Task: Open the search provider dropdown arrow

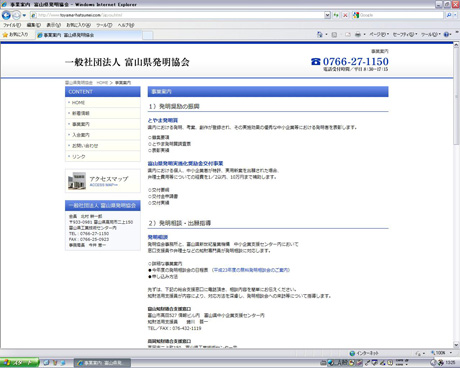Action: (455, 15)
